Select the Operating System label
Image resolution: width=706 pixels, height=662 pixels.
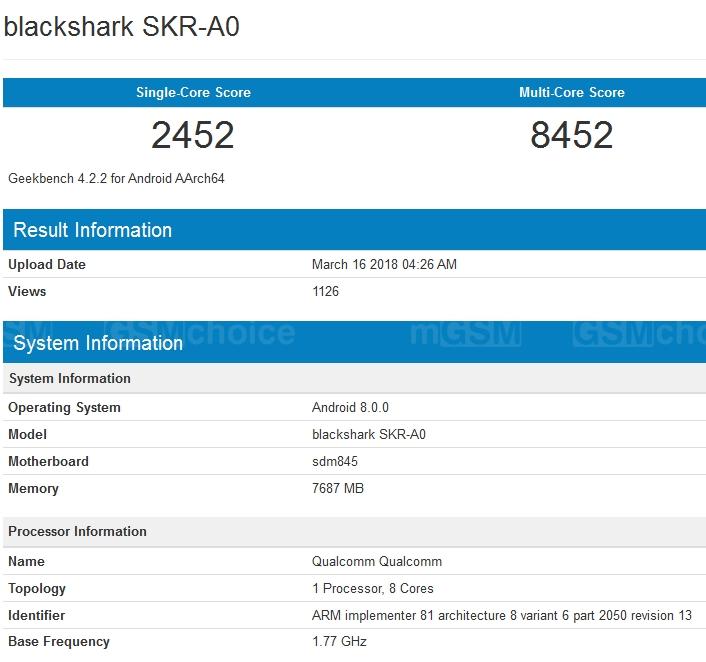click(64, 408)
